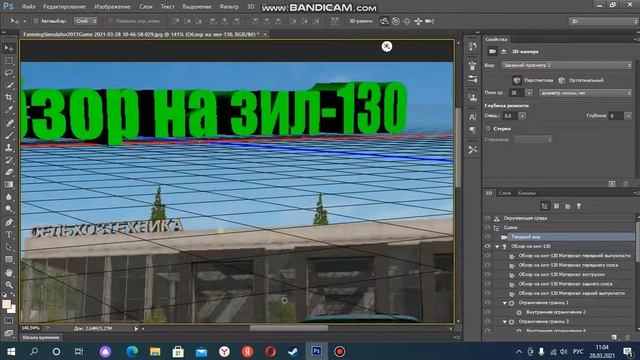Open the lens unit dropdown
Screen dimensions: 640x360
[x=585, y=93]
